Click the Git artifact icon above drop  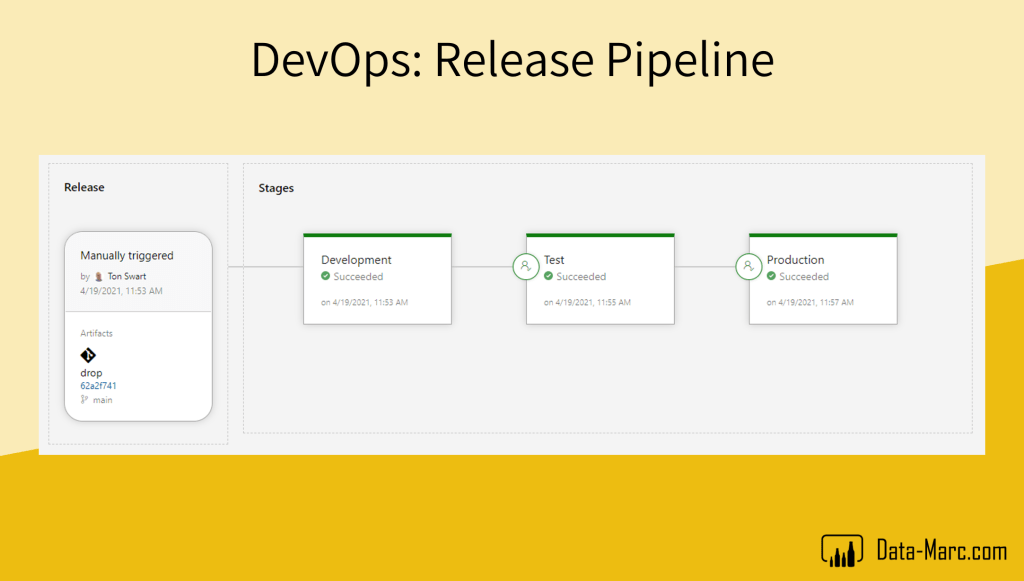coord(88,355)
